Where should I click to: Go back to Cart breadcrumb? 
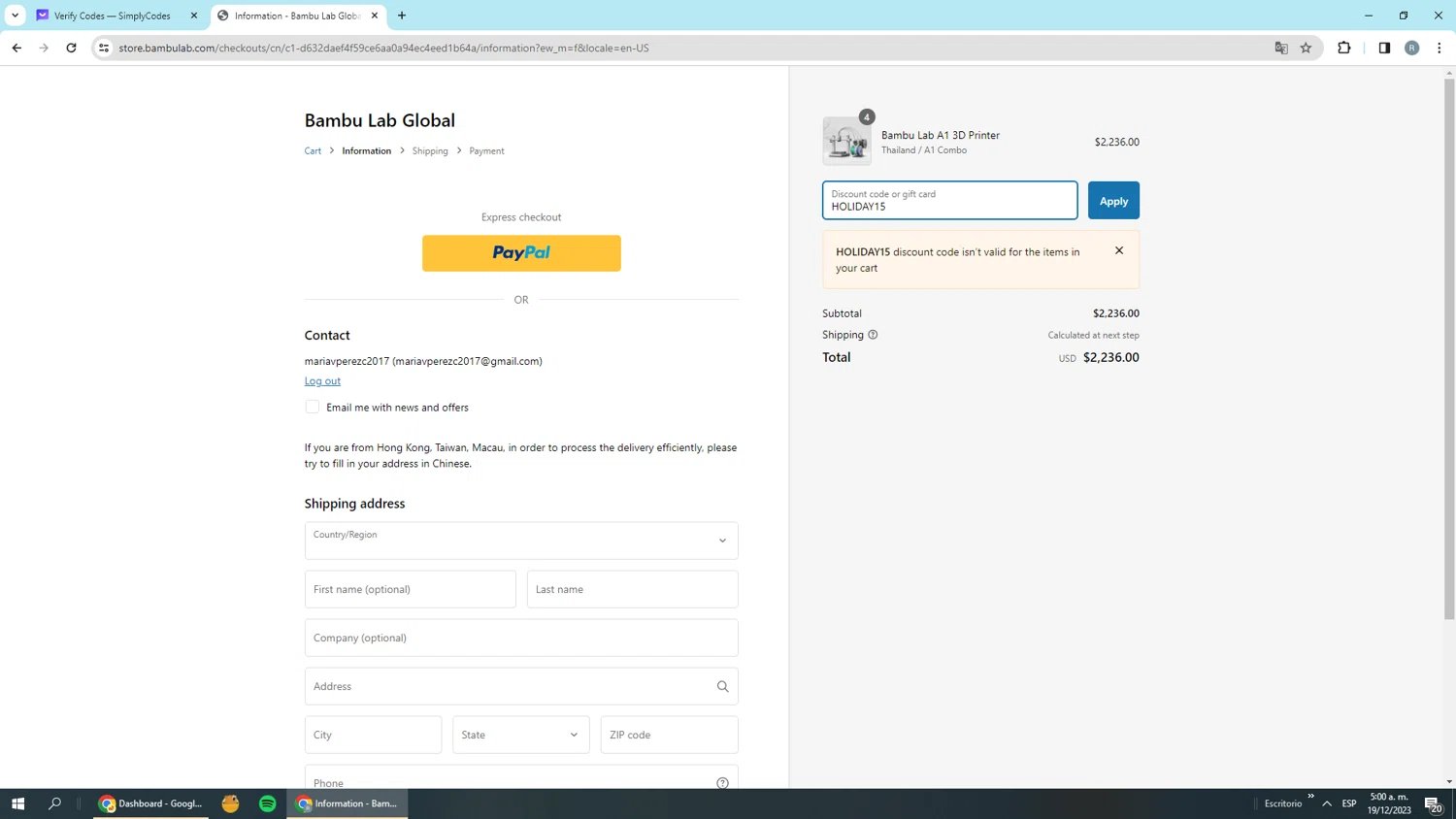point(313,150)
